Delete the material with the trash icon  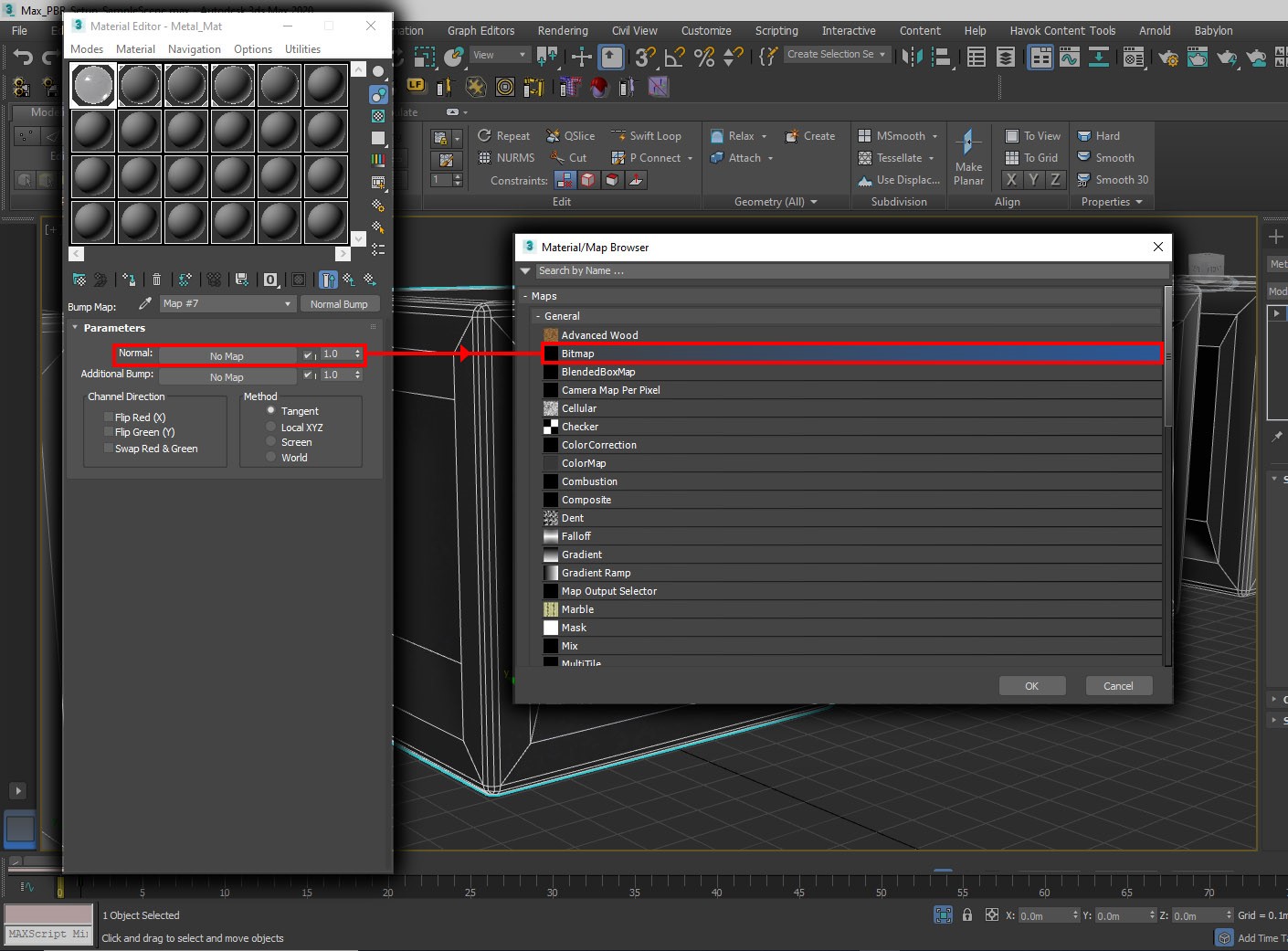click(157, 279)
